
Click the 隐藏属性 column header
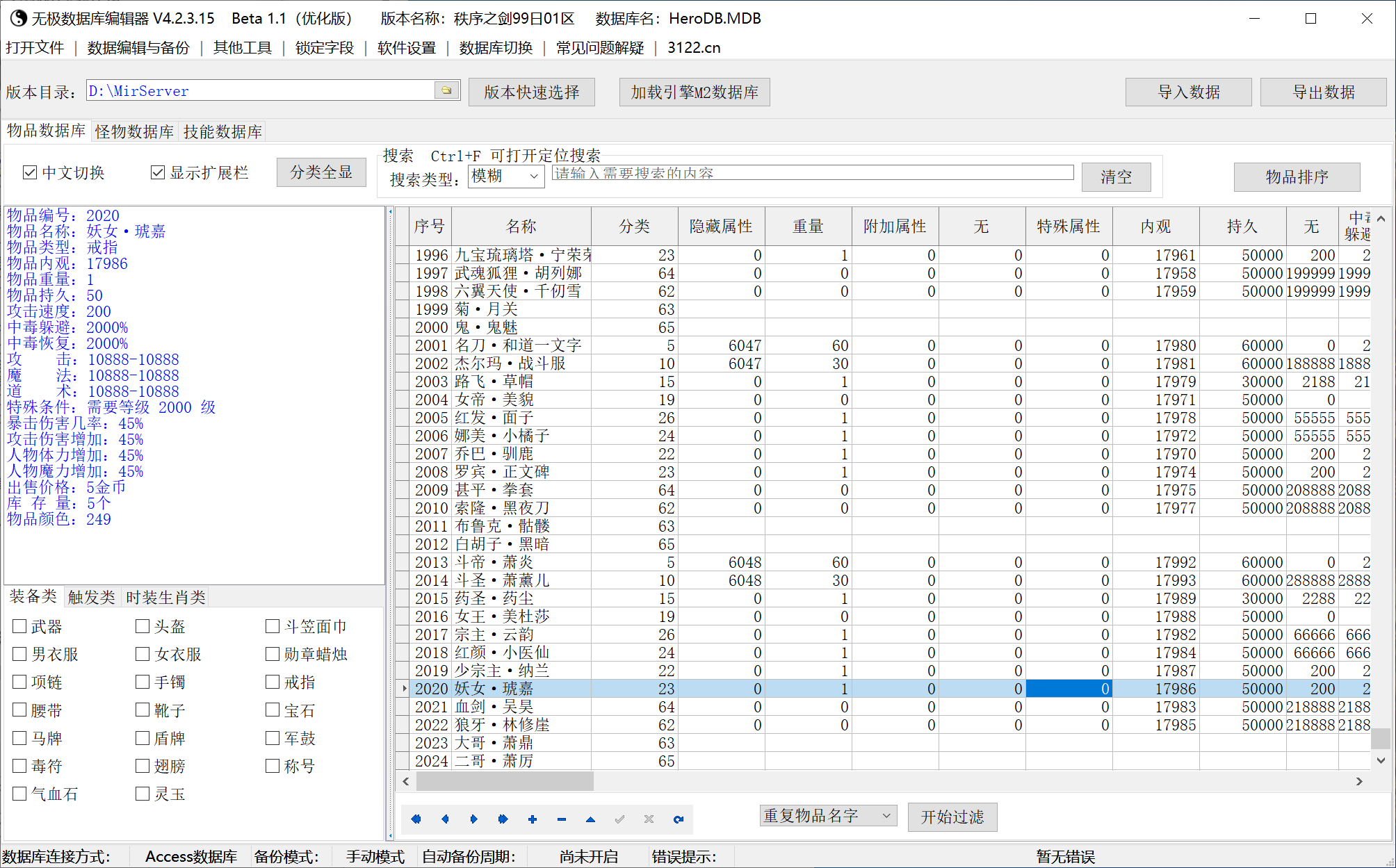click(721, 226)
